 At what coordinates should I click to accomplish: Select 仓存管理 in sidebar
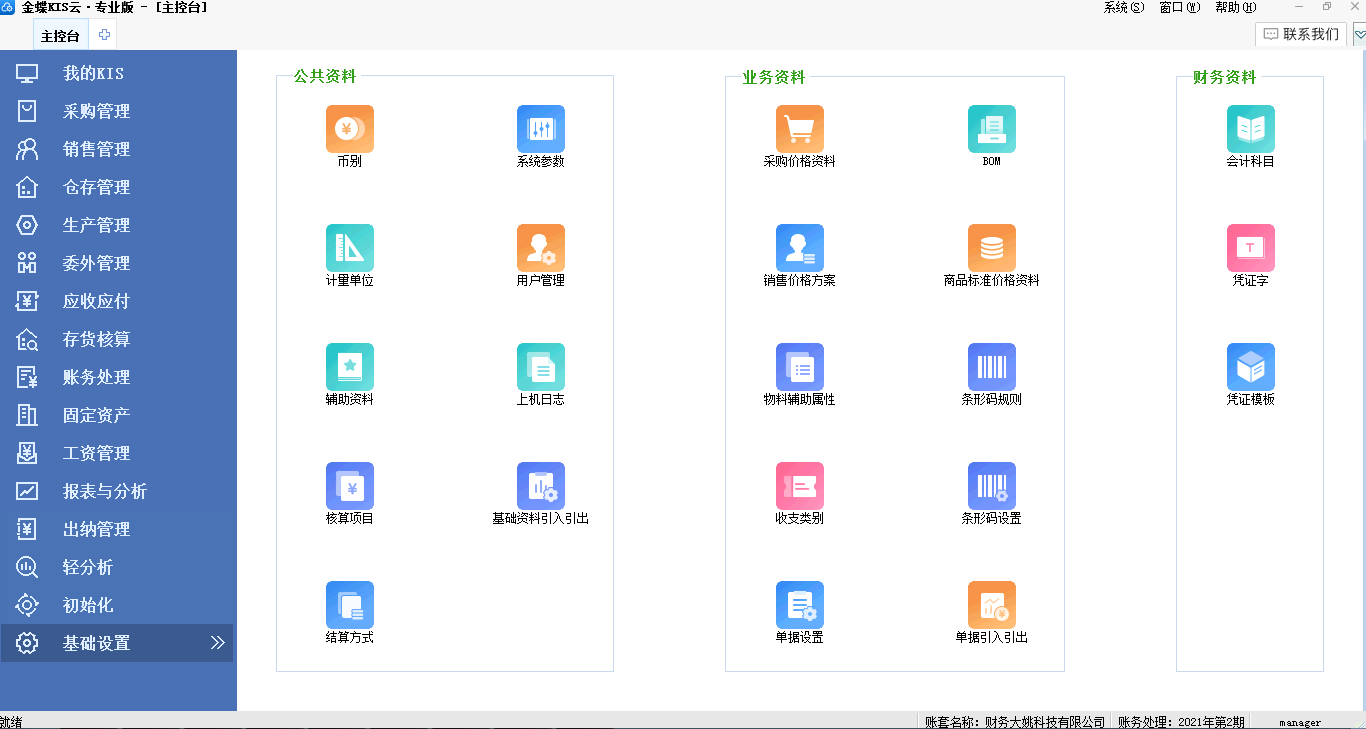[118, 187]
